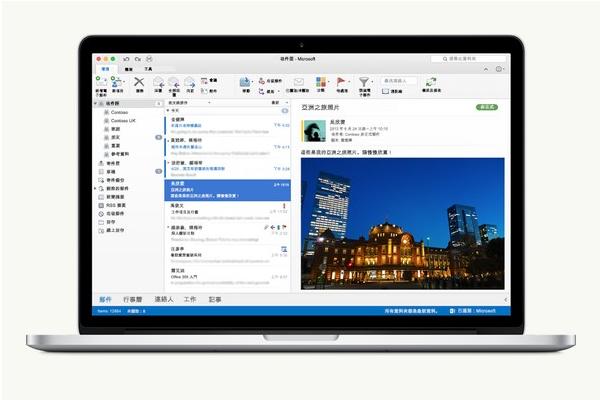The width and height of the screenshot is (600, 400).
Task: Click the Move folder icon in the ribbon
Action: [x=245, y=82]
